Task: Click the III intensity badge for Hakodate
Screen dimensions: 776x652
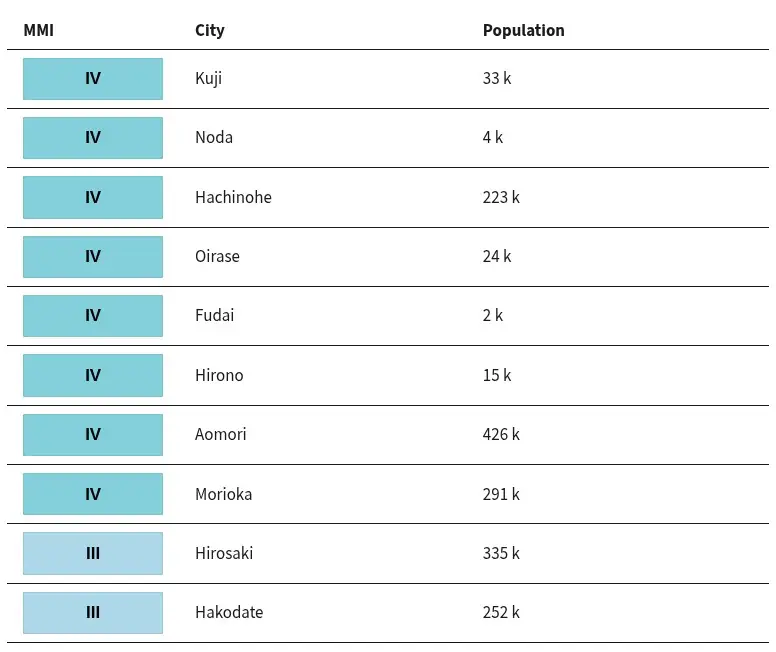Action: (x=93, y=612)
